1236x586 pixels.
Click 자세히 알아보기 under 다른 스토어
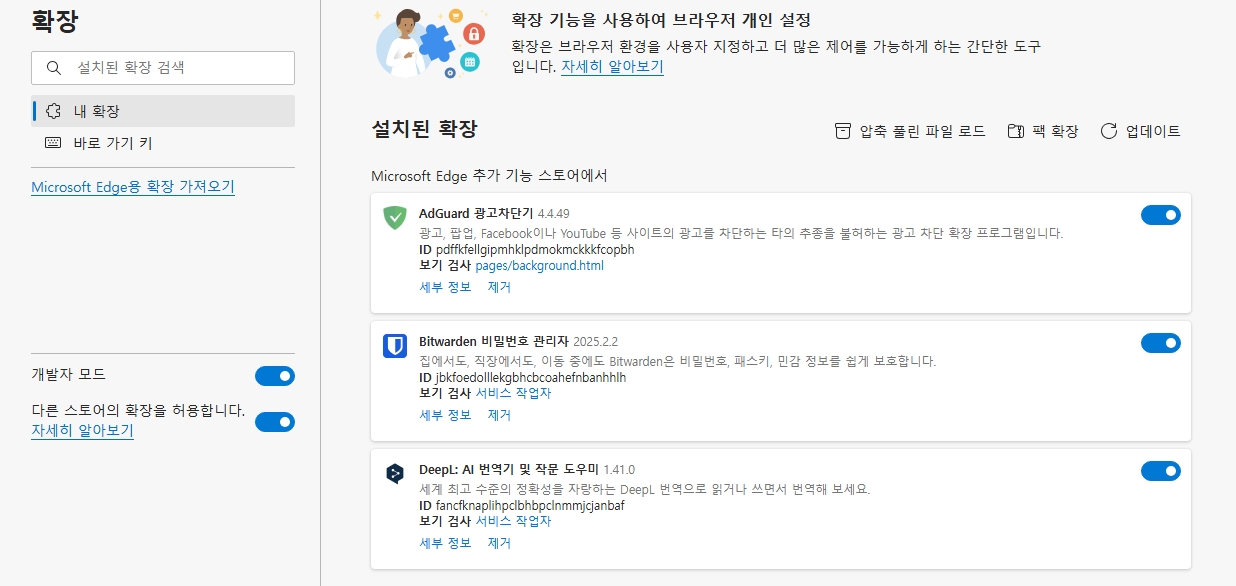(x=82, y=431)
